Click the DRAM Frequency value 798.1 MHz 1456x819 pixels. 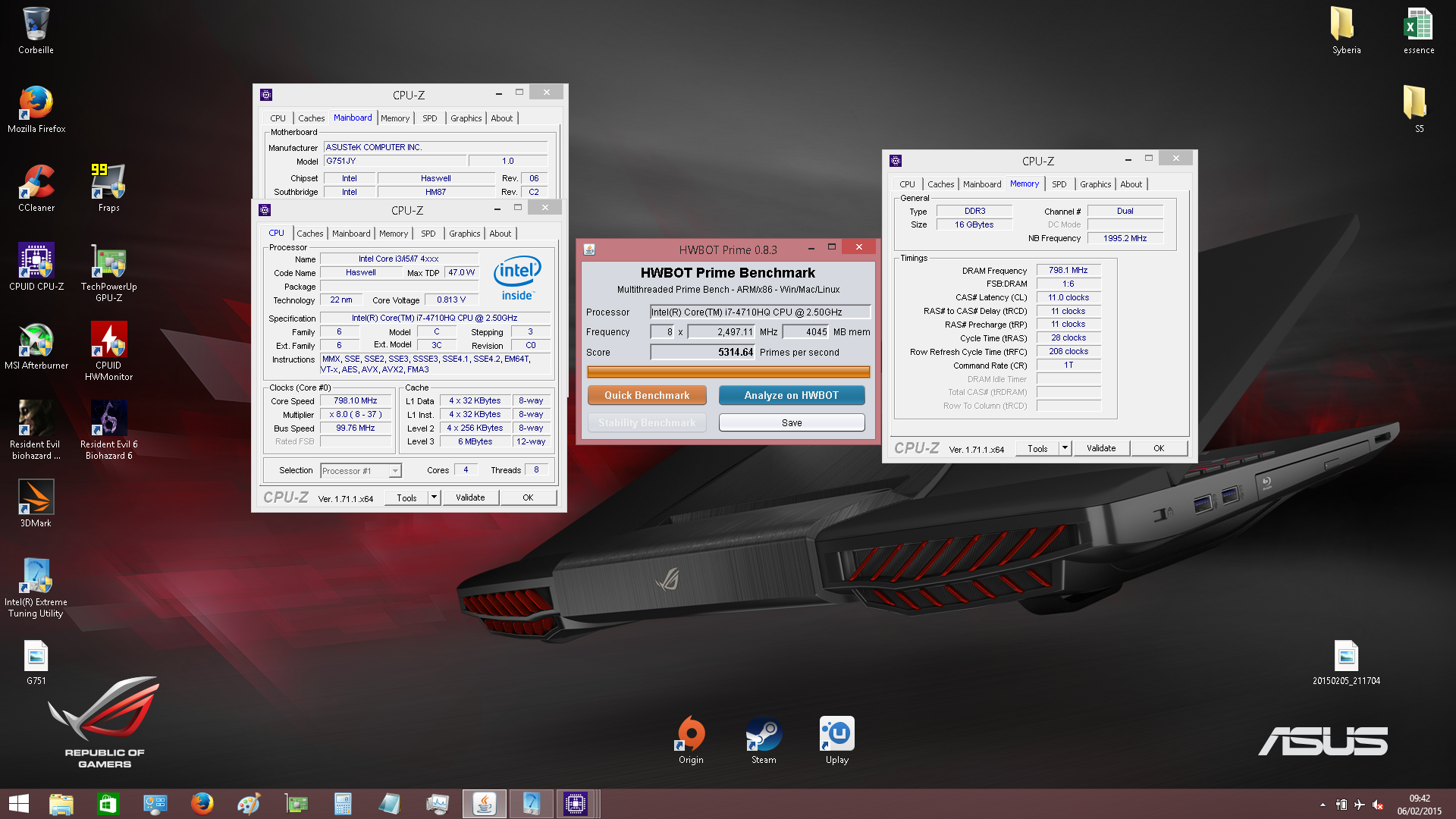(1068, 271)
